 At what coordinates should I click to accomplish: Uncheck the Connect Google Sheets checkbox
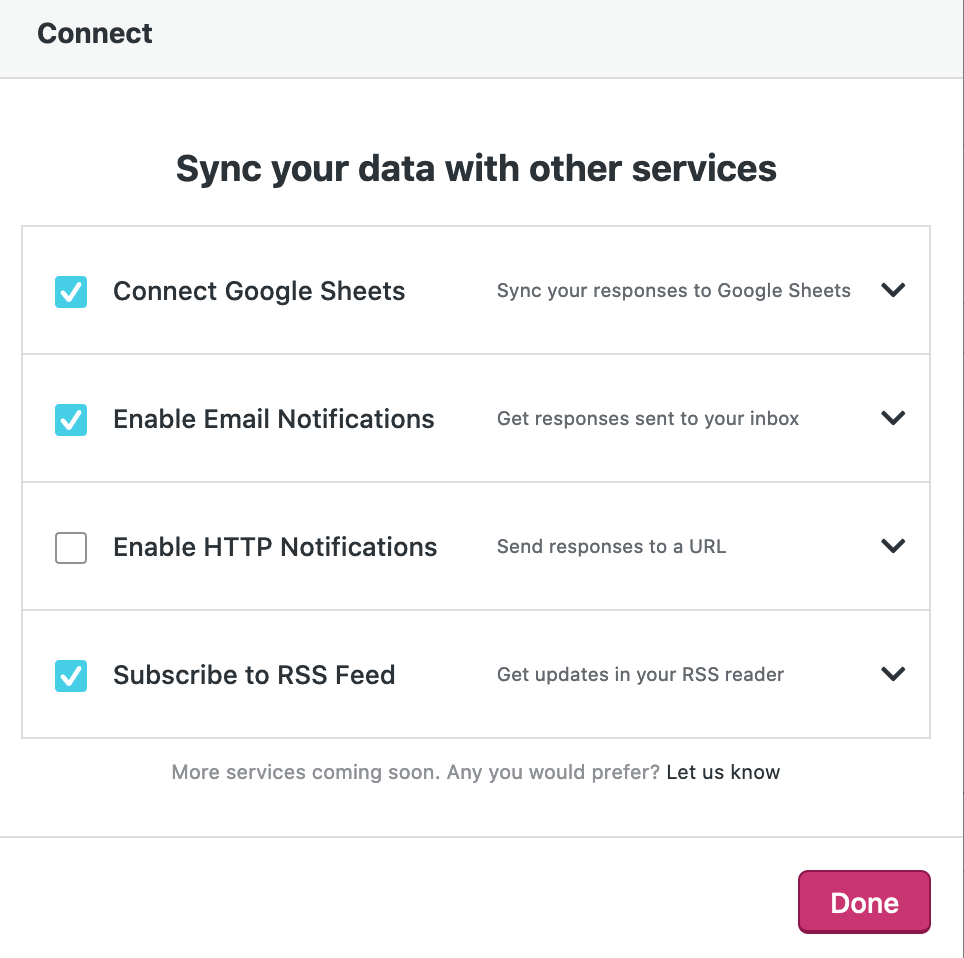tap(71, 291)
